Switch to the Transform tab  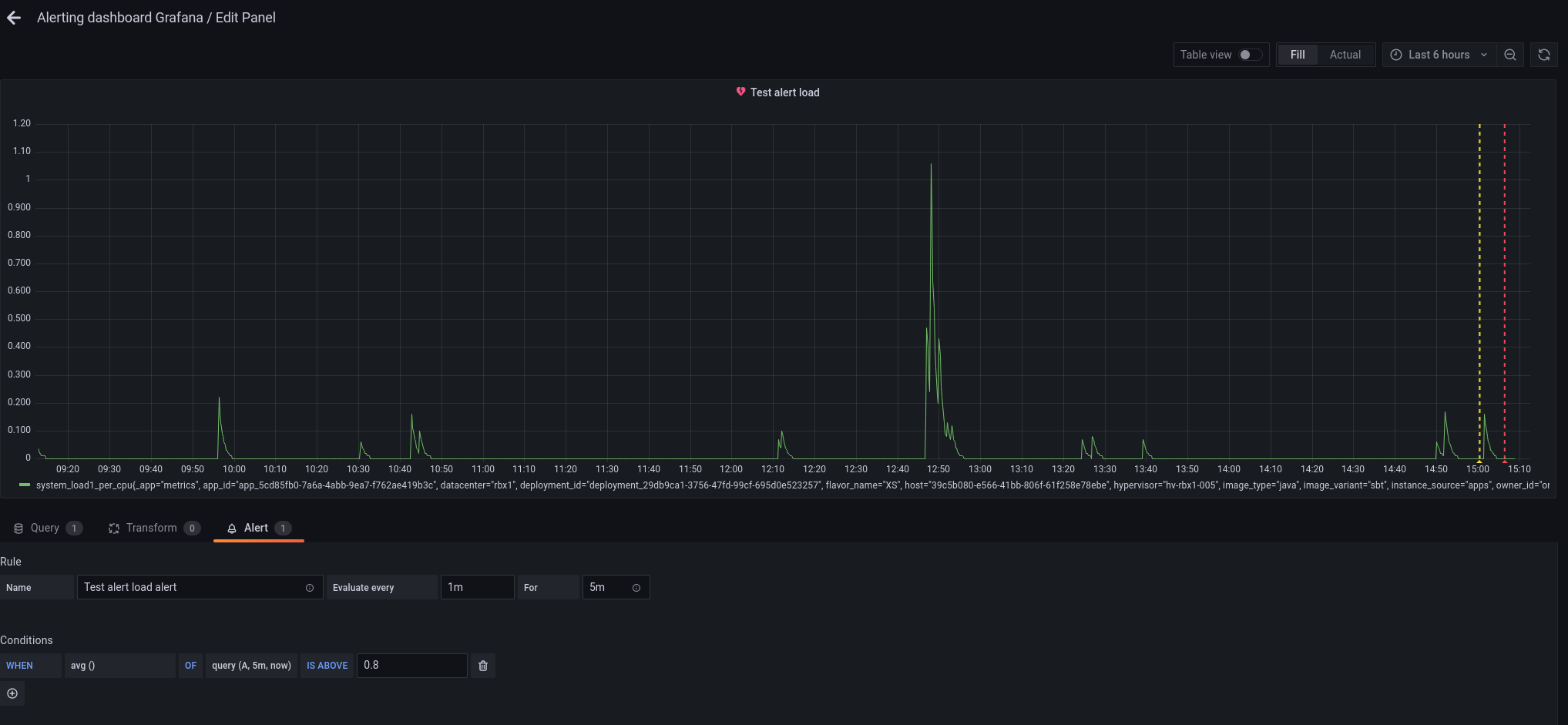[154, 528]
